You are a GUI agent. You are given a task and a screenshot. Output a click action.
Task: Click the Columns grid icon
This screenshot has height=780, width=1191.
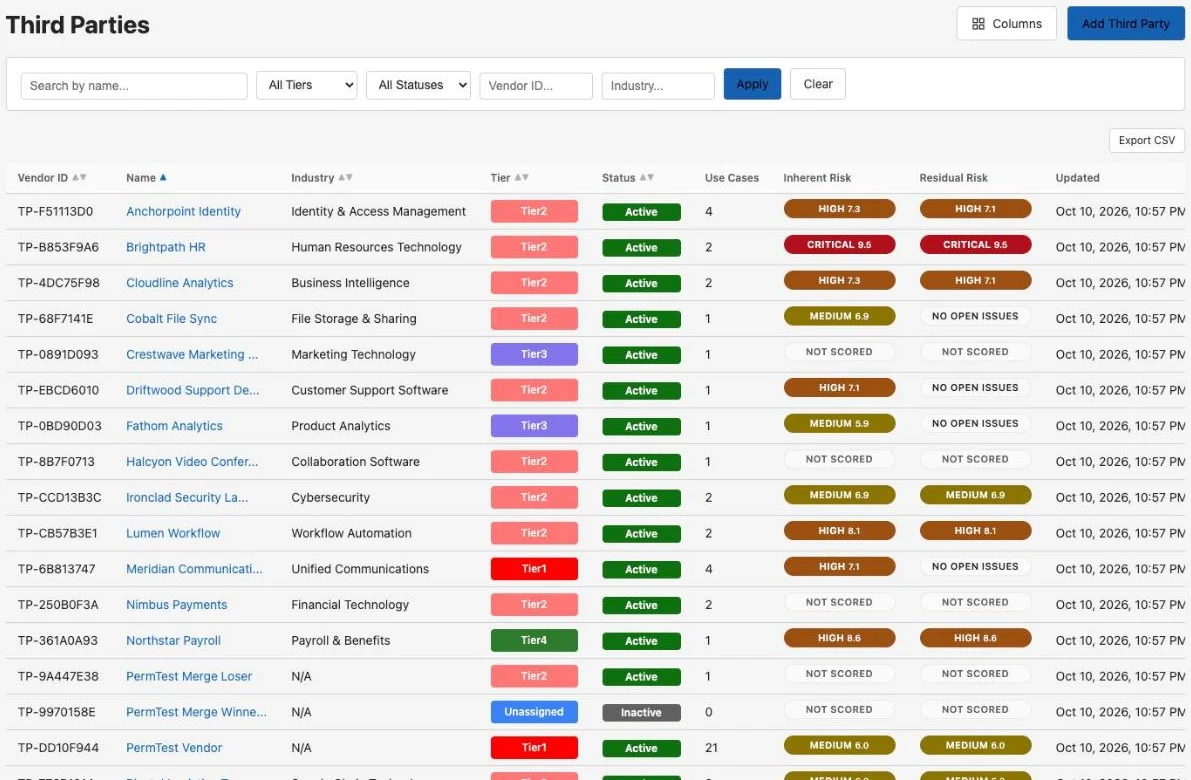point(978,24)
